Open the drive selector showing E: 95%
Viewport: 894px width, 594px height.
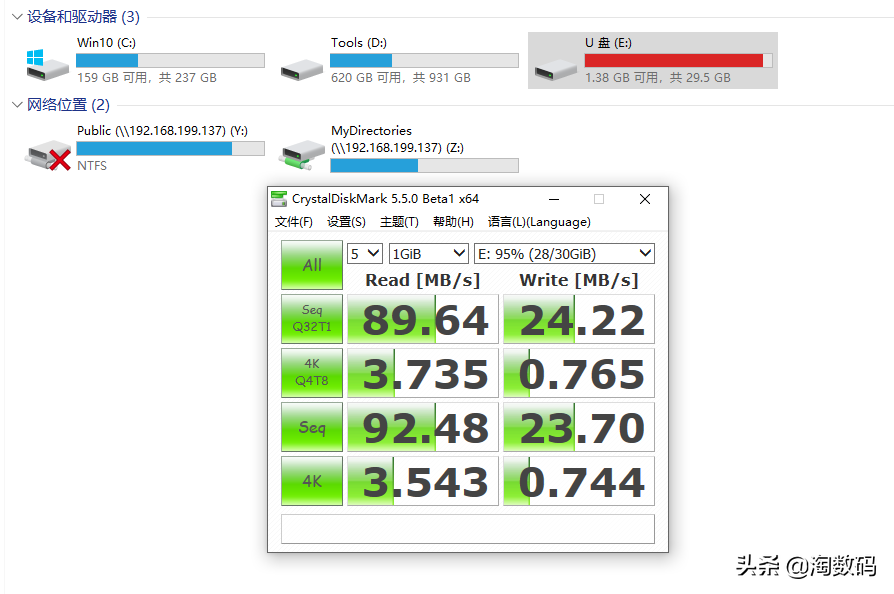564,254
